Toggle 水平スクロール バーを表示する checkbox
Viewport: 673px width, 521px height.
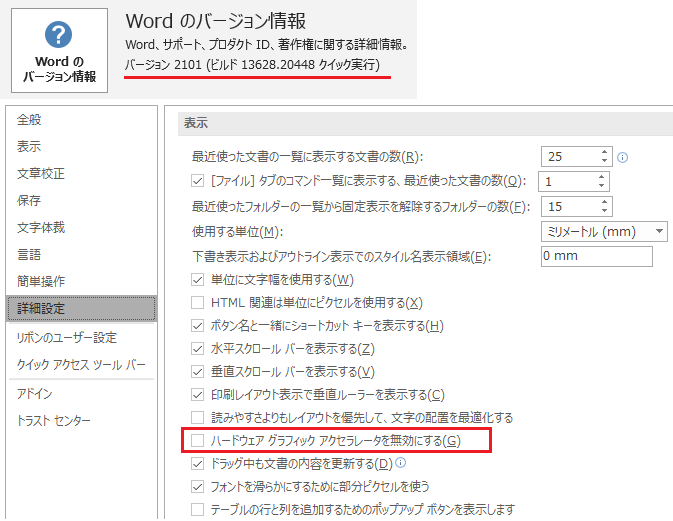pos(197,348)
